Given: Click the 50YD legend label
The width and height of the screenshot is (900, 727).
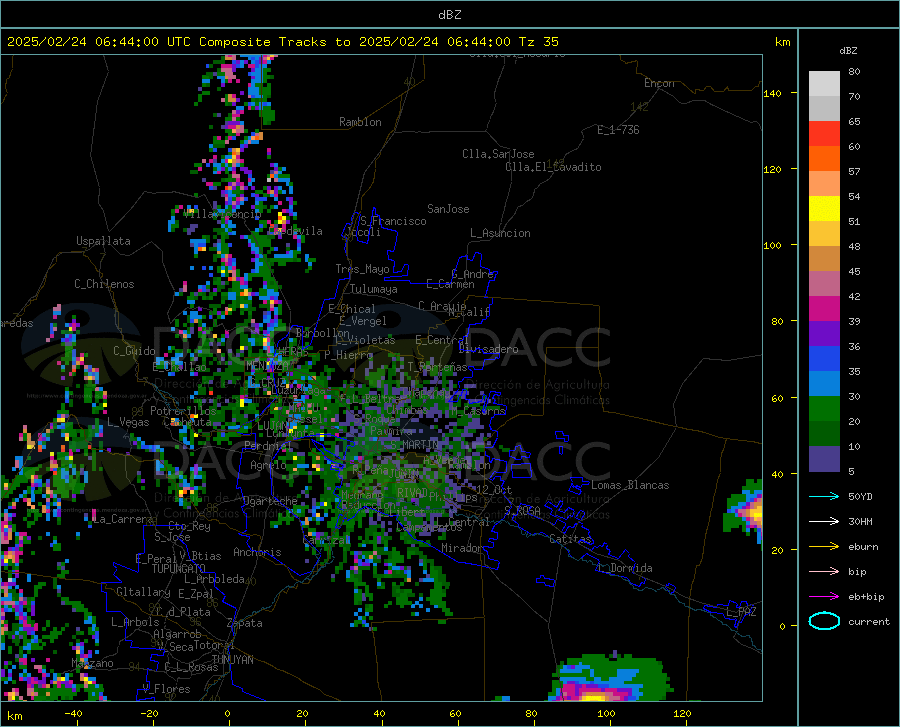Looking at the screenshot, I should [860, 496].
